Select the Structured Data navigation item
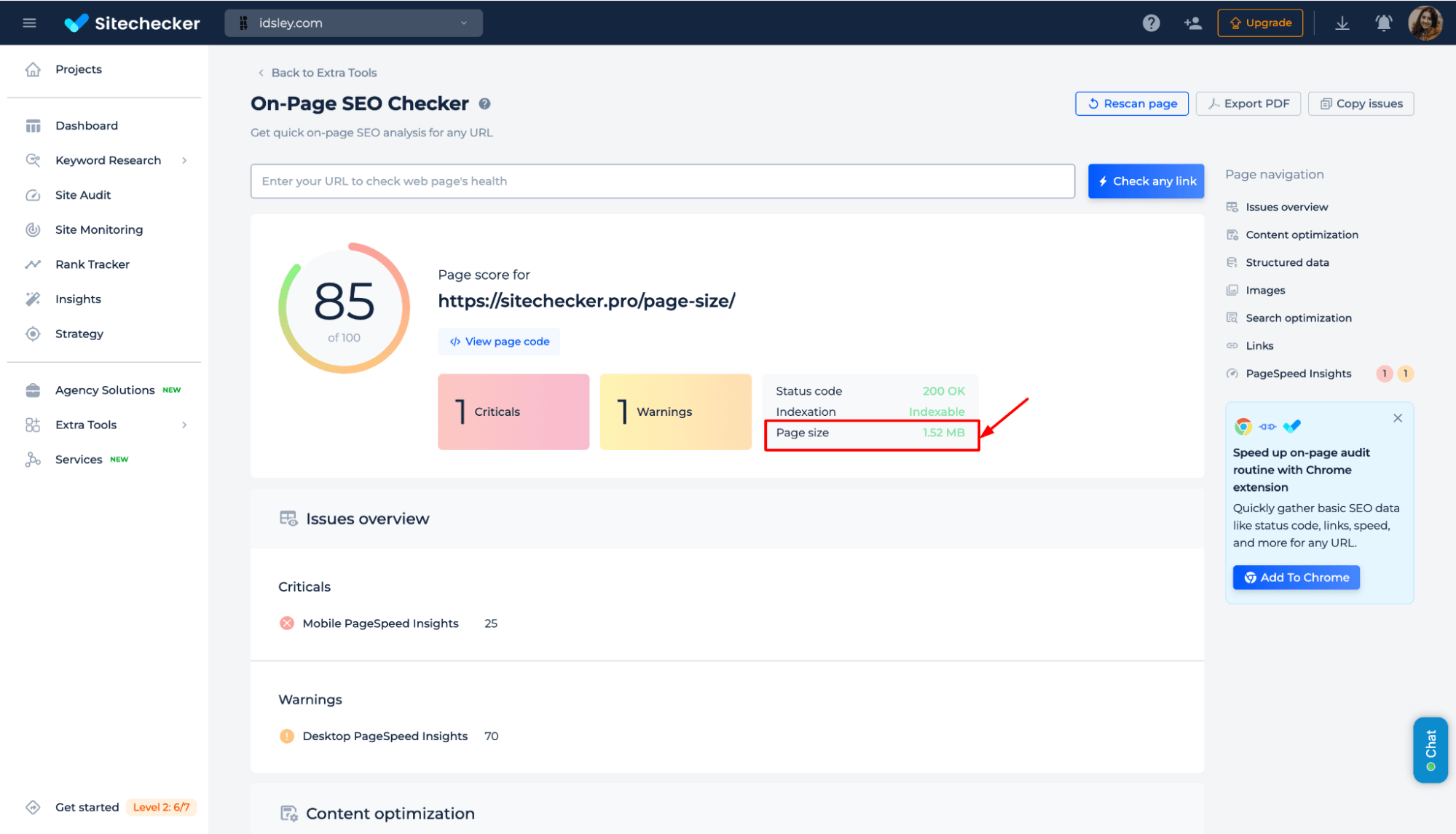This screenshot has width=1456, height=834. pyautogui.click(x=1287, y=261)
